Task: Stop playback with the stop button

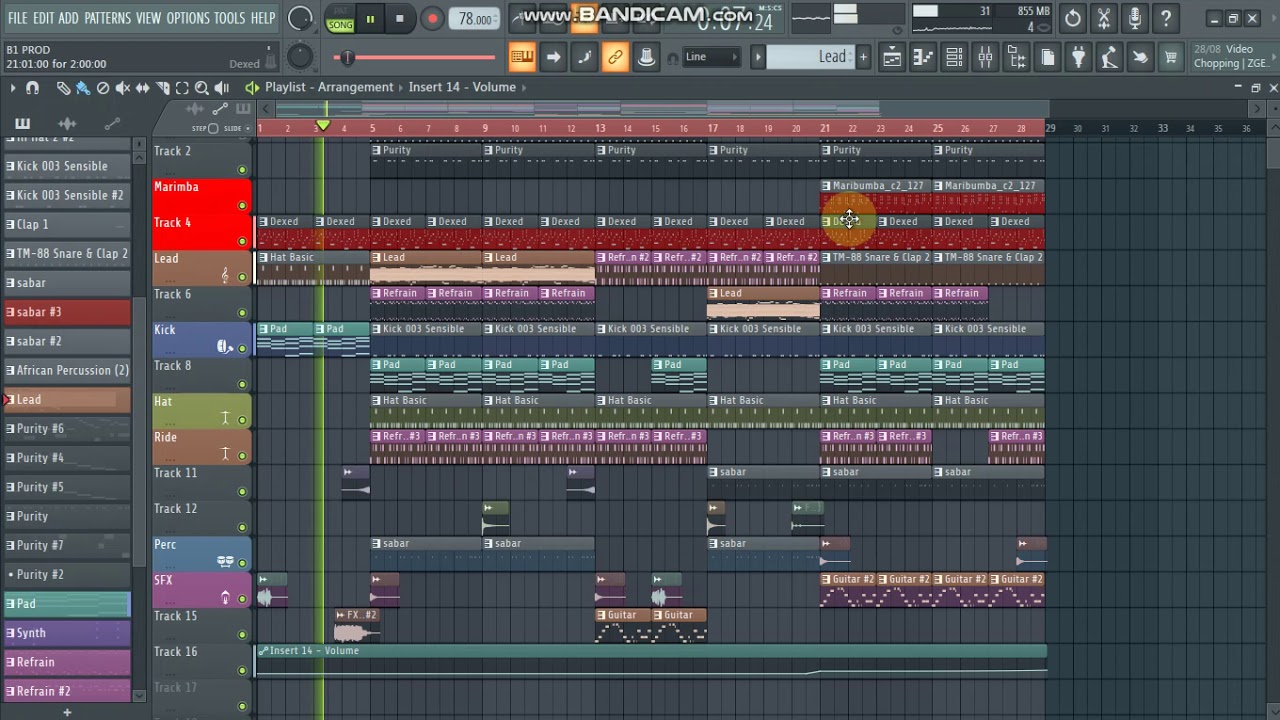Action: tap(399, 19)
